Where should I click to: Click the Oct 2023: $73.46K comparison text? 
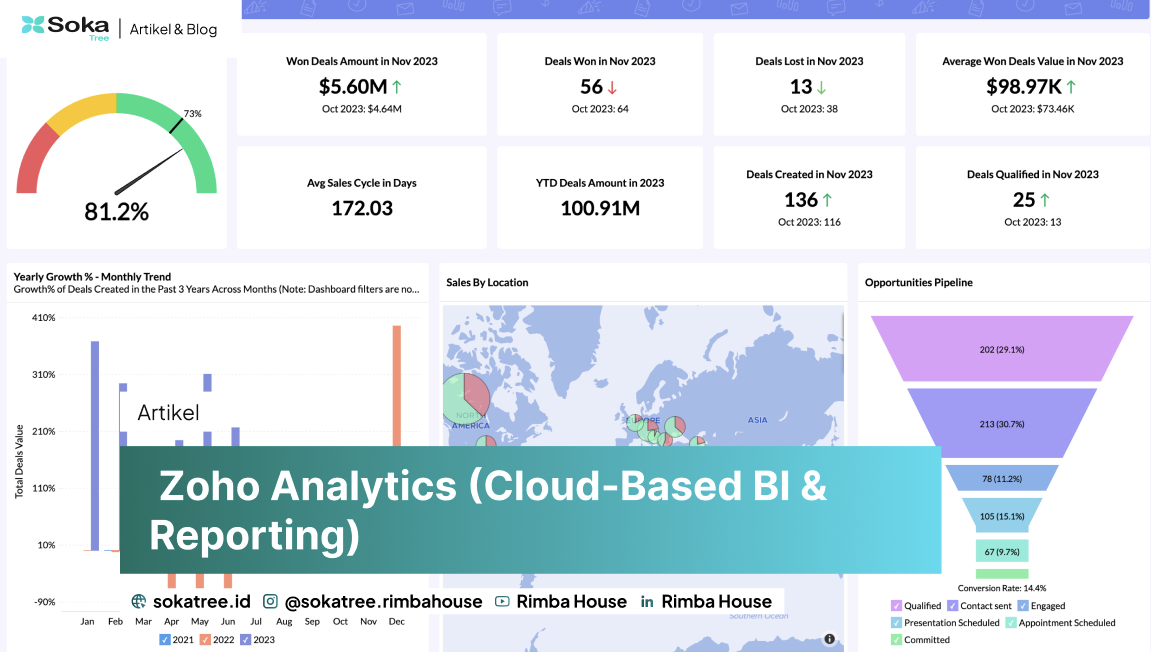pyautogui.click(x=1033, y=109)
